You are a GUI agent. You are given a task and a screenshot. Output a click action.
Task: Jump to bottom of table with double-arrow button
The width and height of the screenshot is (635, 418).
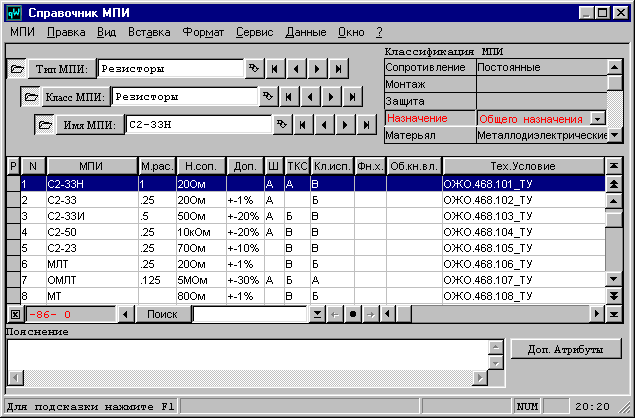point(613,297)
